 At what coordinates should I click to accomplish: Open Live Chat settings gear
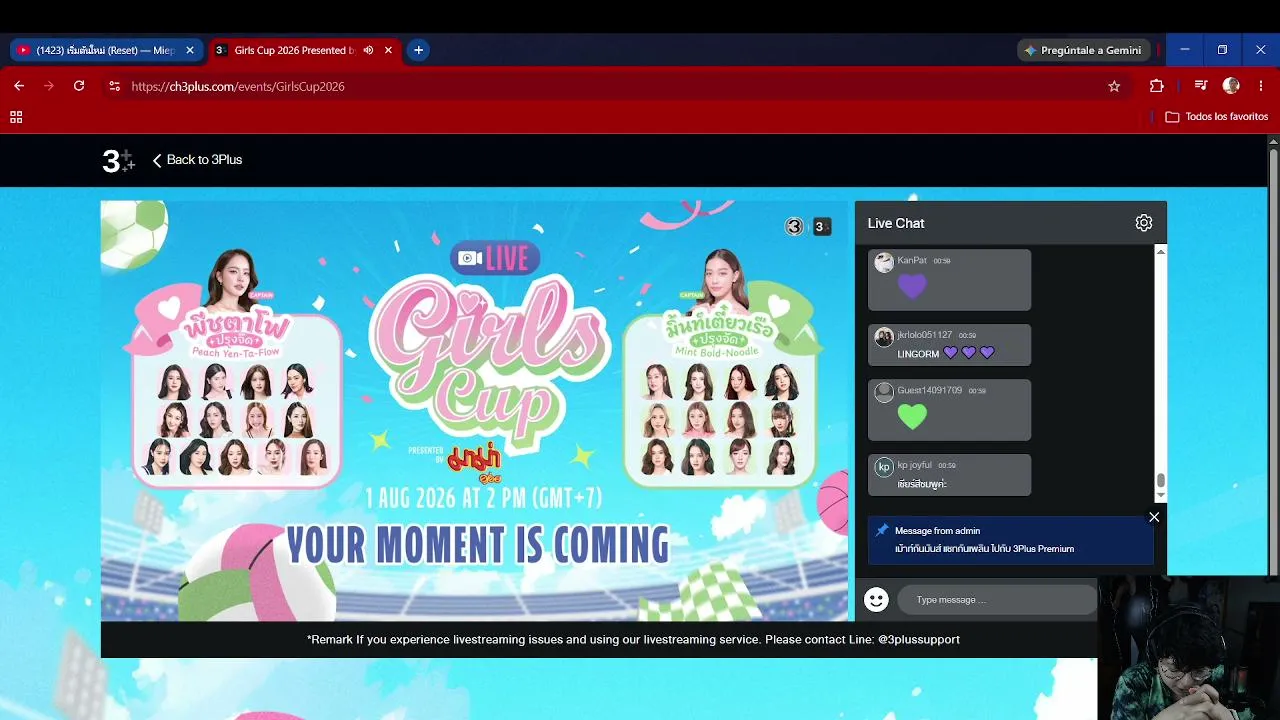1144,223
